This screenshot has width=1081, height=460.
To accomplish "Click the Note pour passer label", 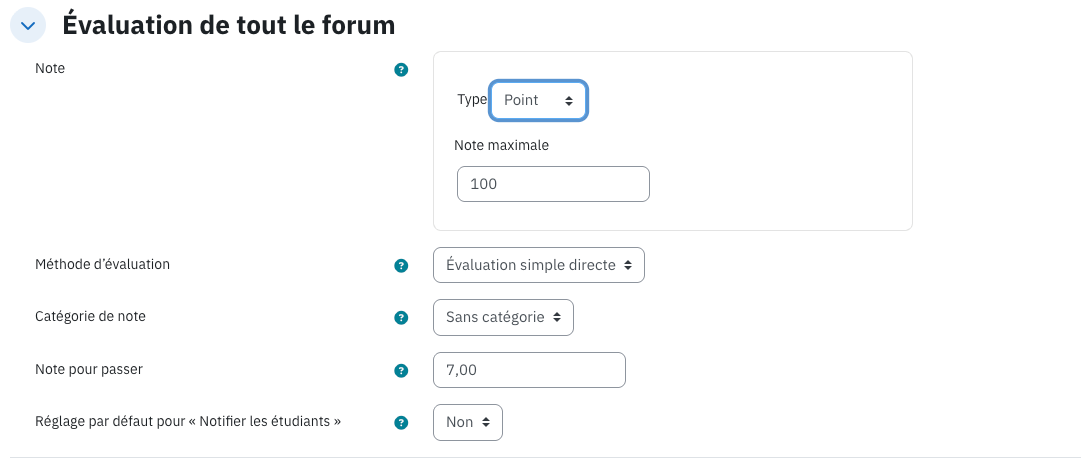I will [89, 369].
